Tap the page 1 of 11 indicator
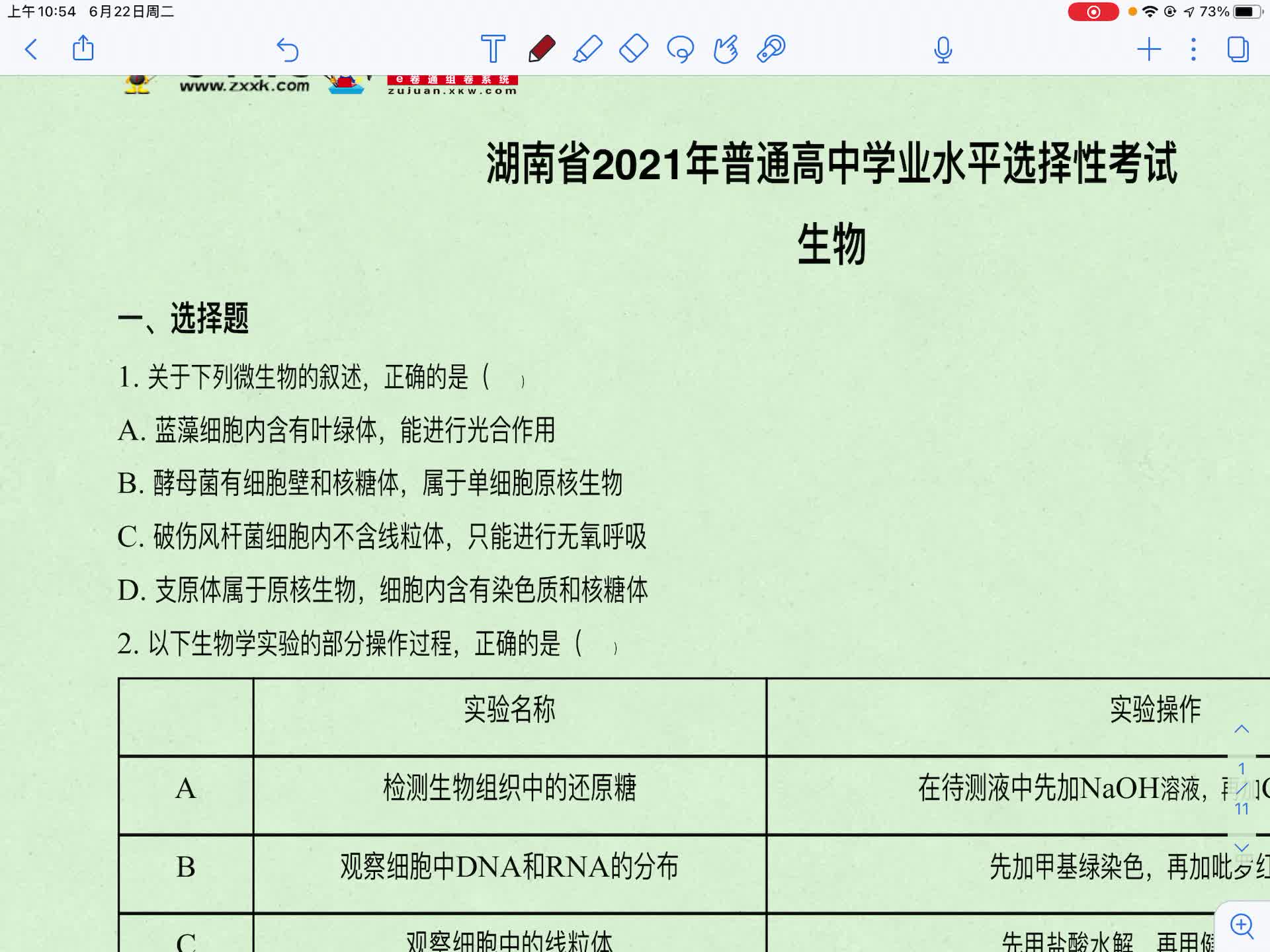The image size is (1270, 952). (1242, 788)
